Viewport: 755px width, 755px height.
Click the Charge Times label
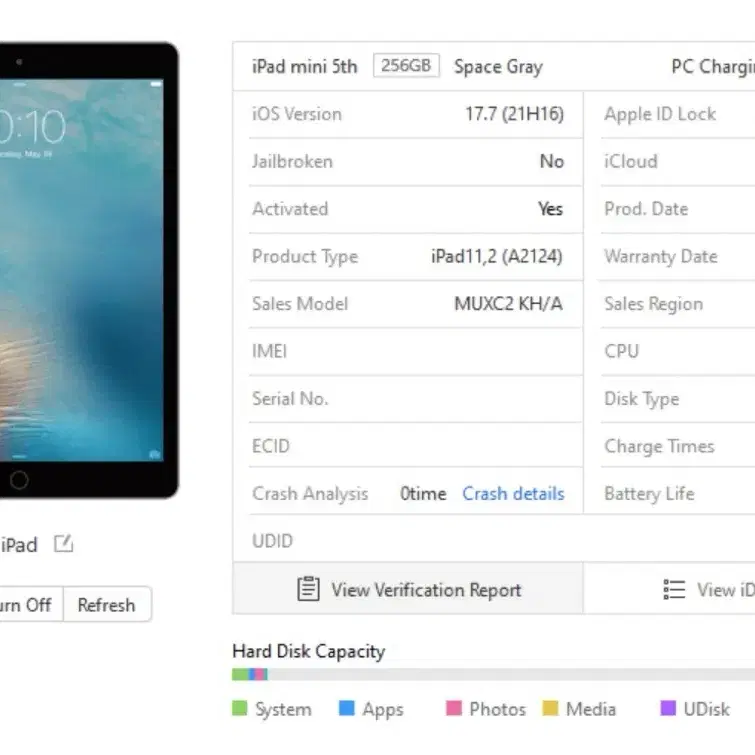[660, 446]
